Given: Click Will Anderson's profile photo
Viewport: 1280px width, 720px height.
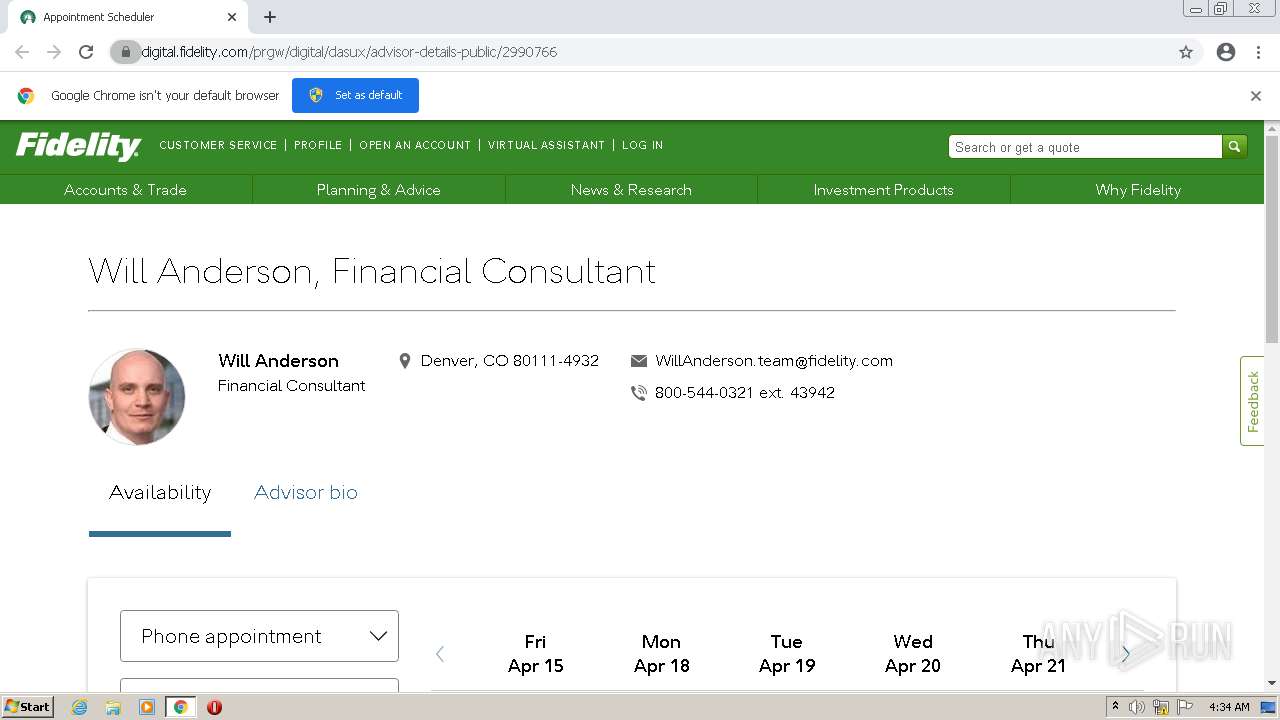Looking at the screenshot, I should 137,397.
